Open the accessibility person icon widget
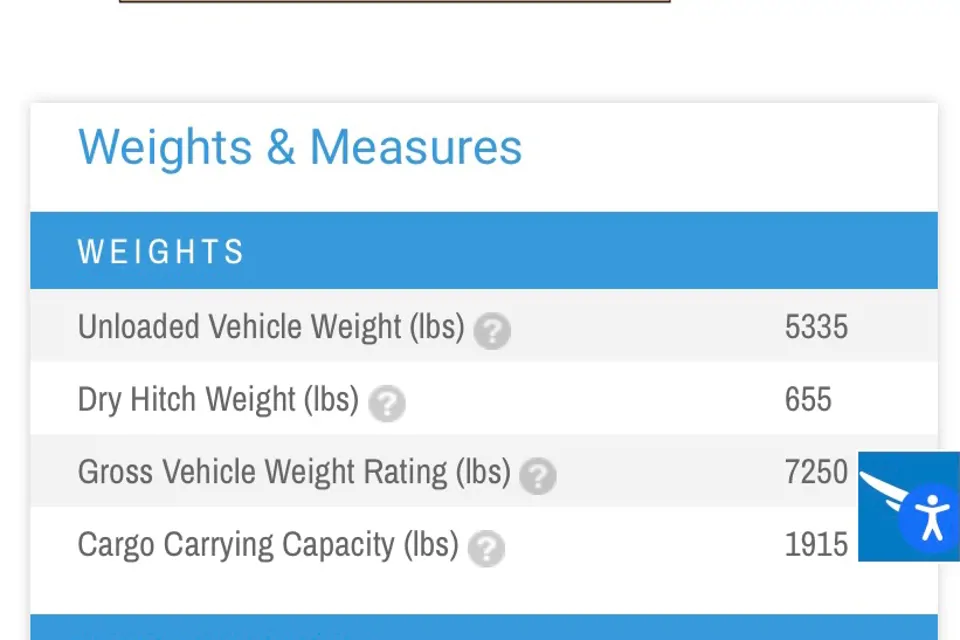 [931, 518]
